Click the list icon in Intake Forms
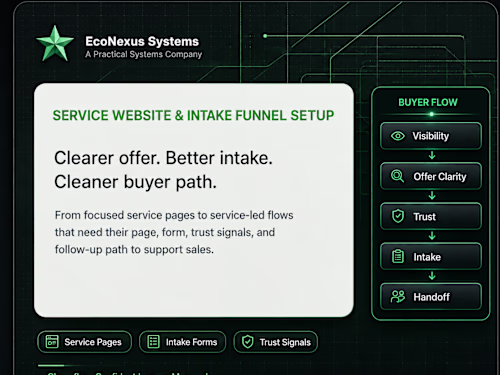500x375 pixels. 153,342
